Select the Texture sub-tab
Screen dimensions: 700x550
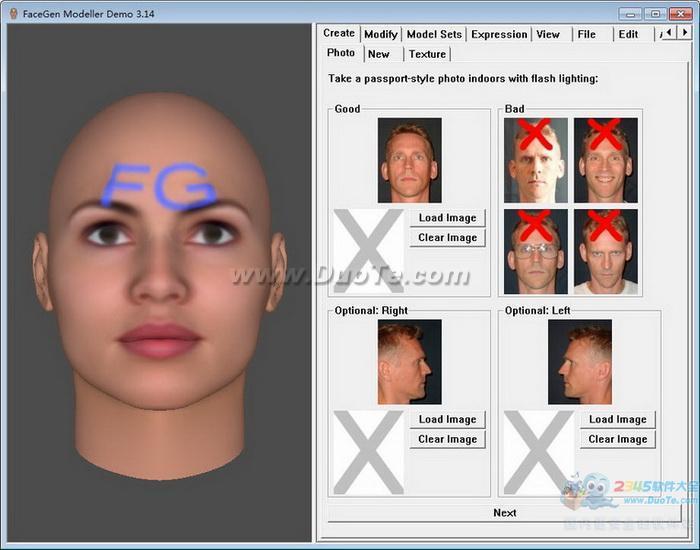coord(427,54)
